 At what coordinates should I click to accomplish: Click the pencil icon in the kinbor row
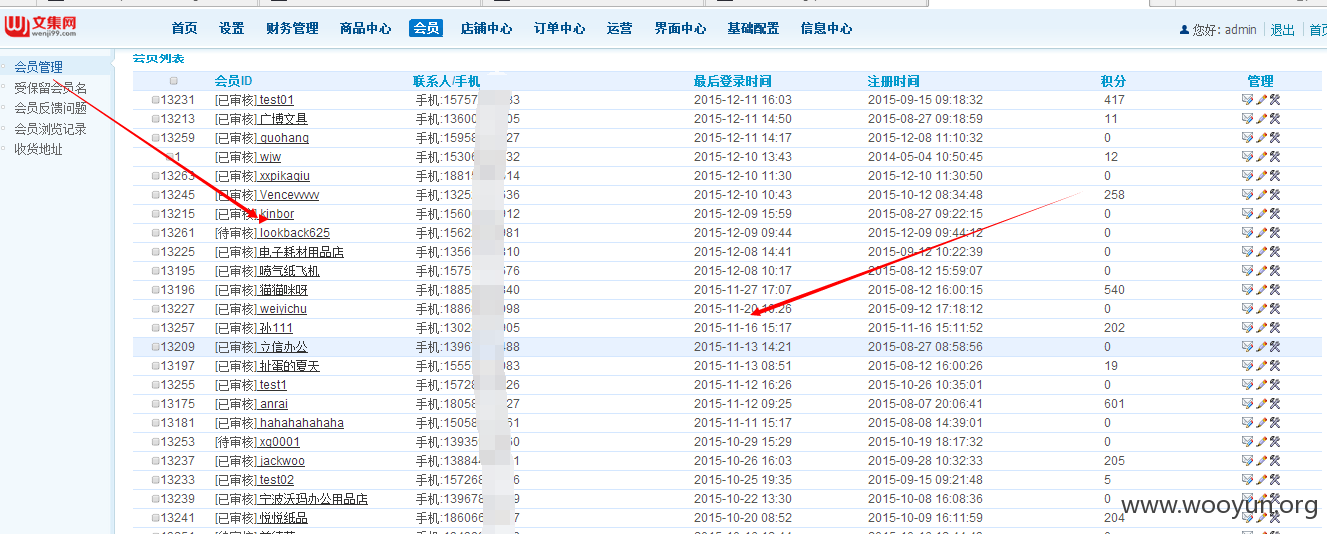tap(1261, 214)
